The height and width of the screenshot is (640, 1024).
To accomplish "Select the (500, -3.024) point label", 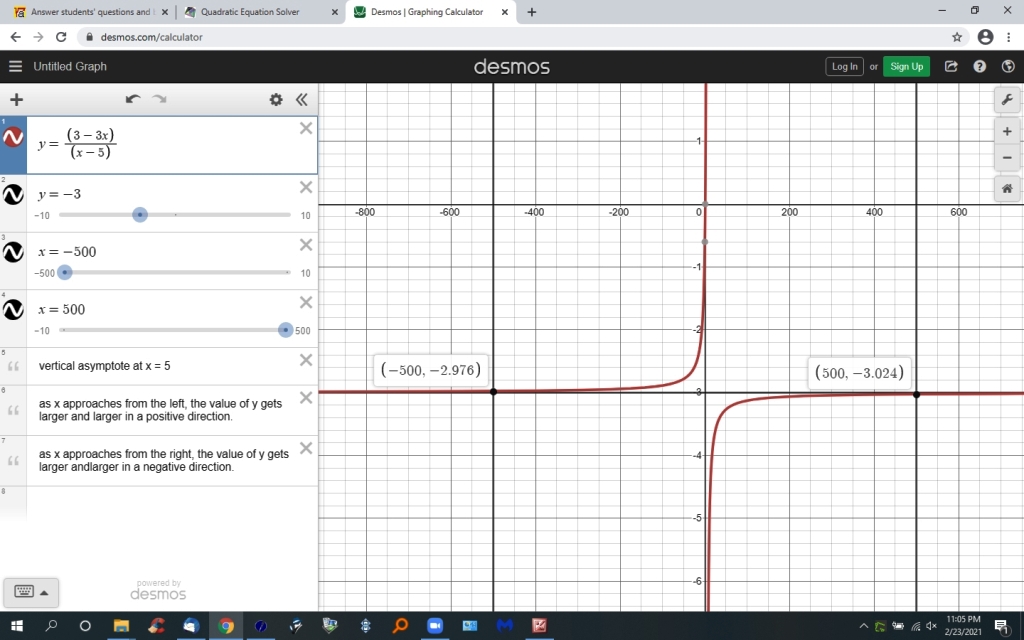I will (859, 373).
